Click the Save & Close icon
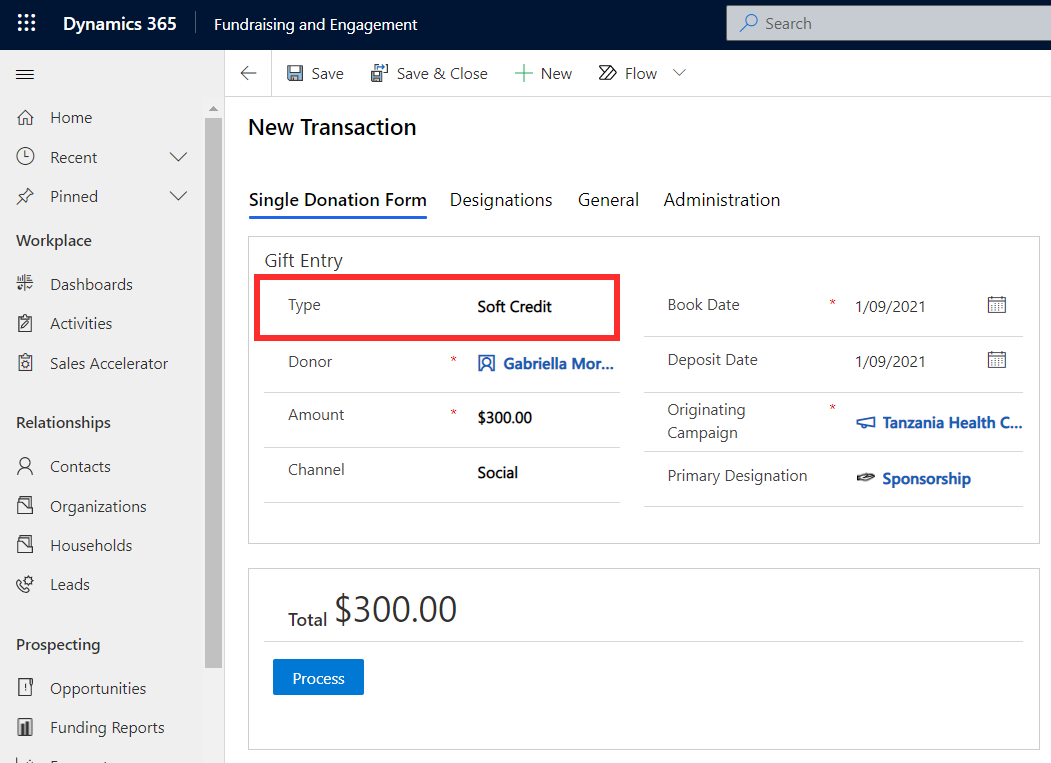Screen dimensions: 1051x763 click(379, 73)
